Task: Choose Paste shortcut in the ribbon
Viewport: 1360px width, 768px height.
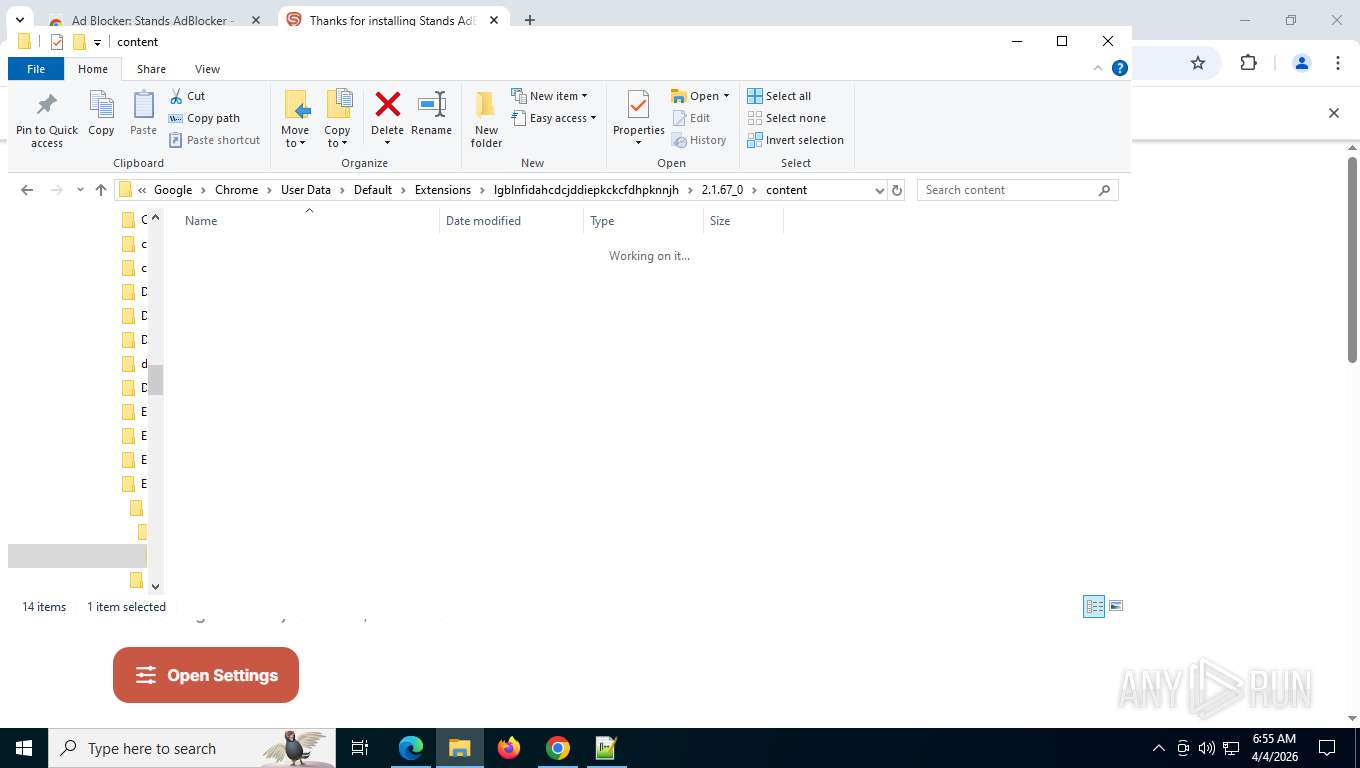Action: 214,140
